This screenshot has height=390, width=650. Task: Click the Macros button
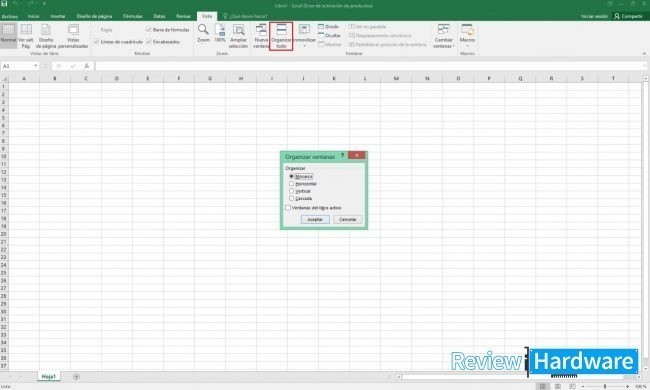467,36
